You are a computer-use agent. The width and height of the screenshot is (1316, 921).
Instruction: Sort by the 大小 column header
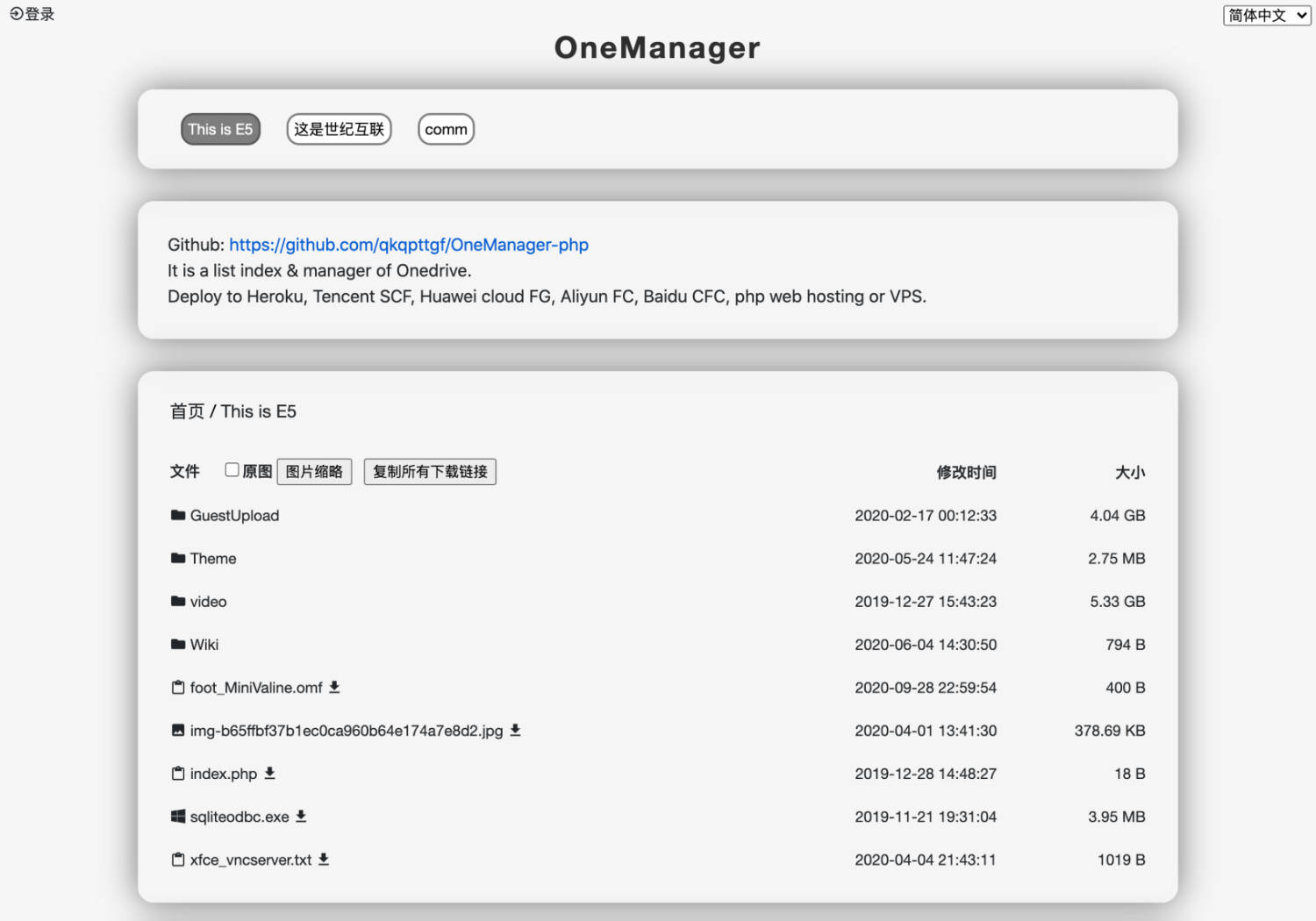coord(1130,473)
